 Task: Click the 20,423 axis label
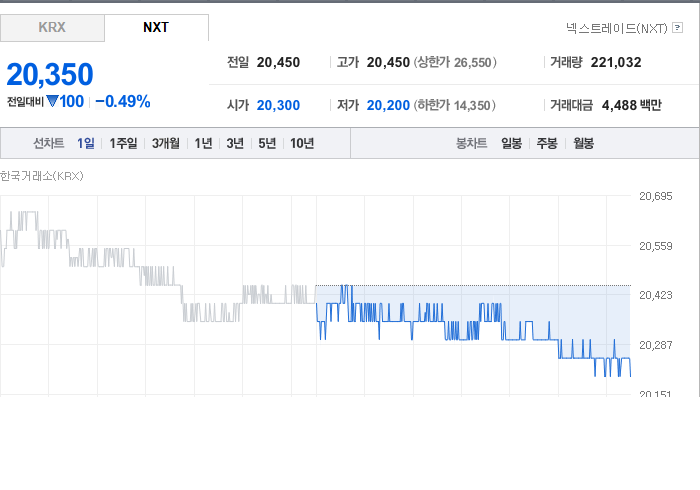click(656, 295)
